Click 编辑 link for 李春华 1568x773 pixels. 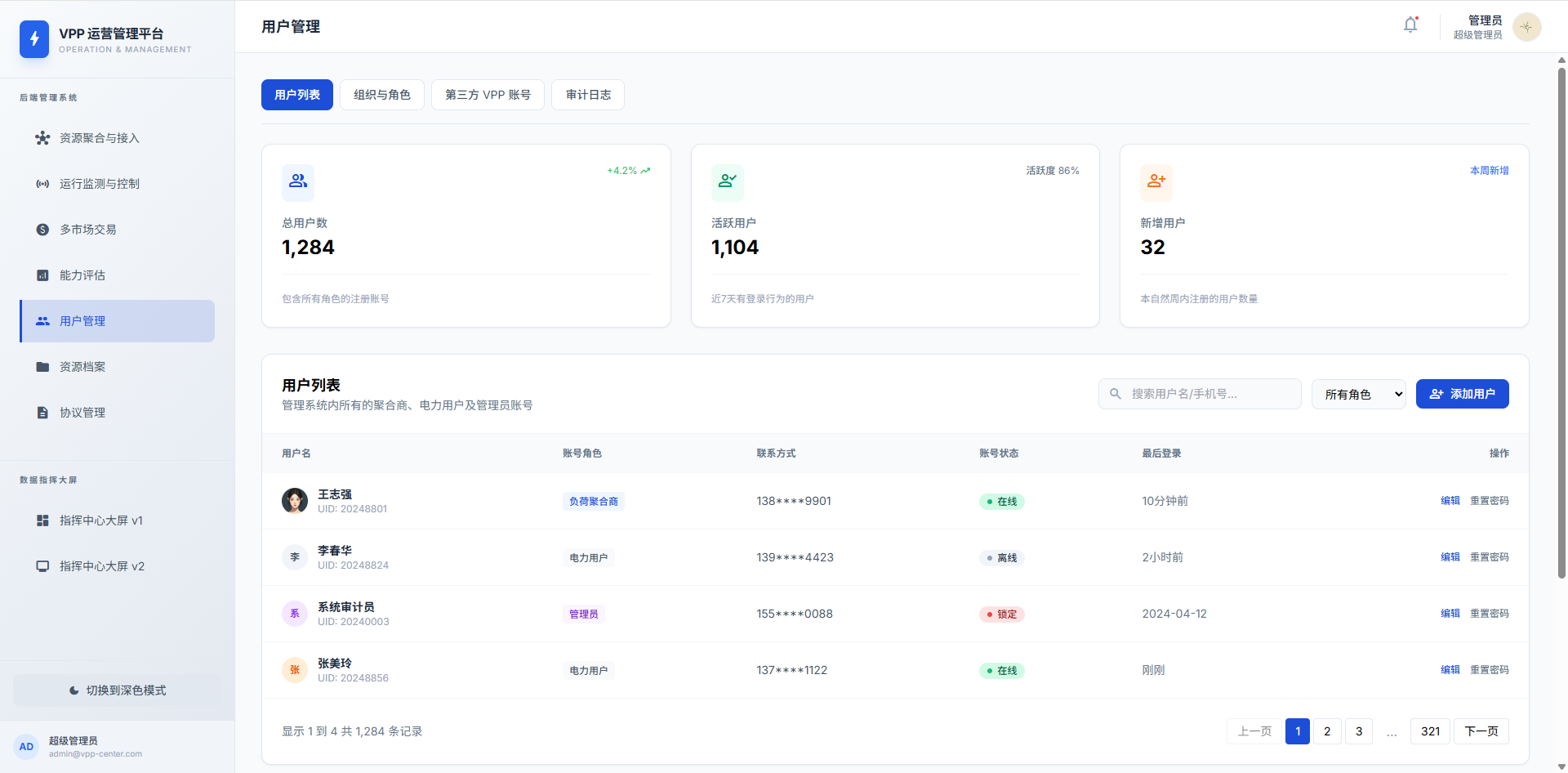tap(1450, 557)
